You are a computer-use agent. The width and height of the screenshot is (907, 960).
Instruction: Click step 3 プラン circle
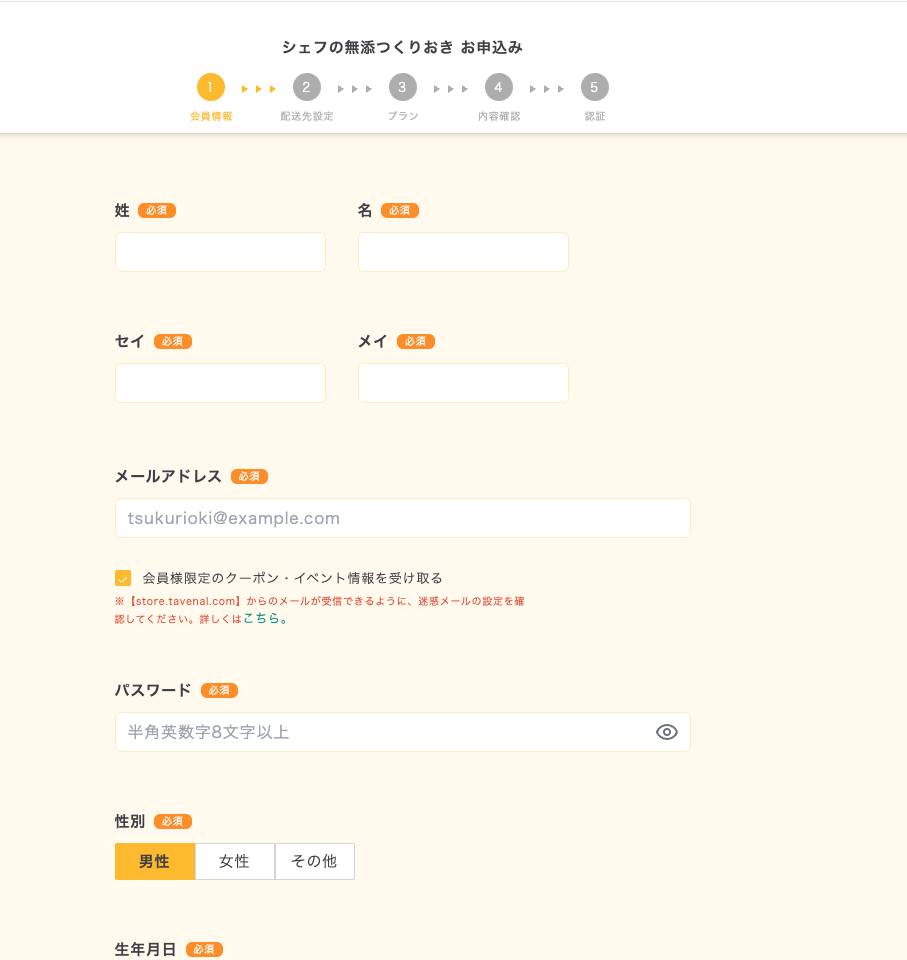click(x=402, y=88)
